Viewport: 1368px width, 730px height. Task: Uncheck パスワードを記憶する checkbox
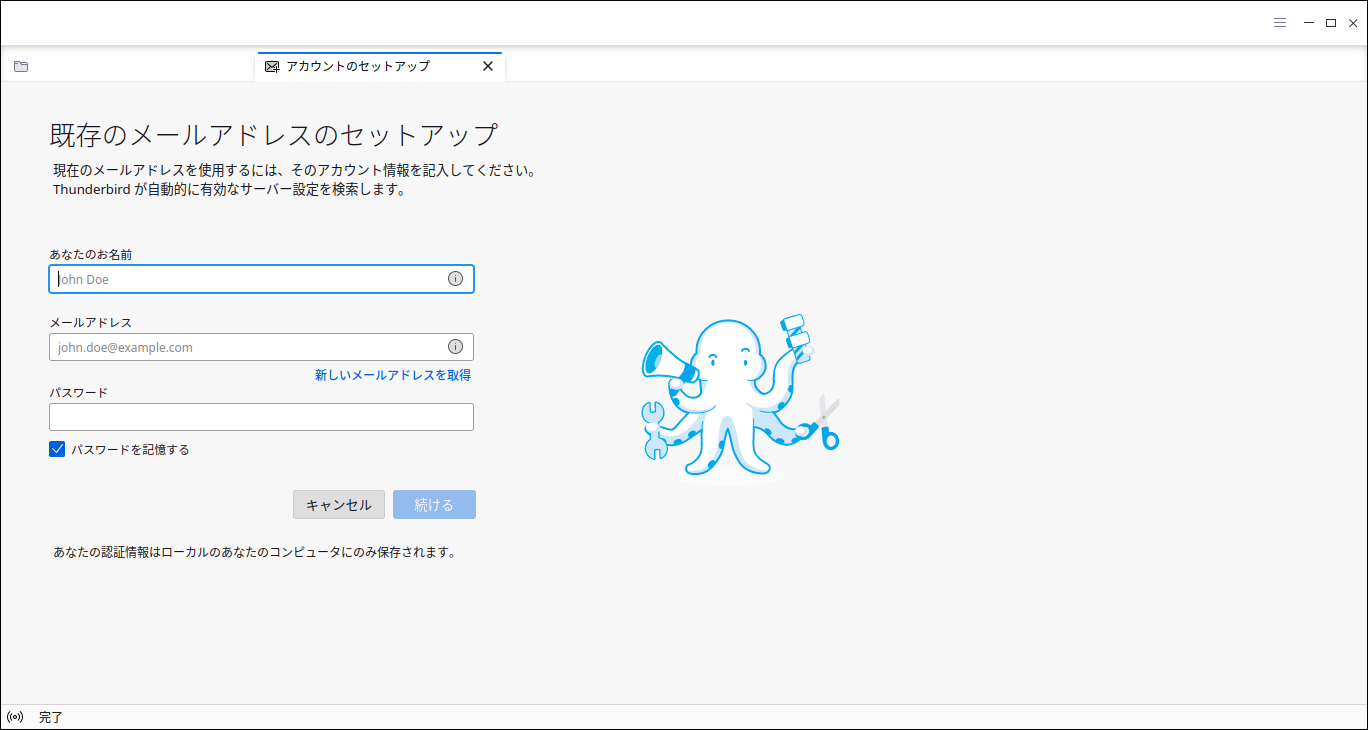(57, 449)
